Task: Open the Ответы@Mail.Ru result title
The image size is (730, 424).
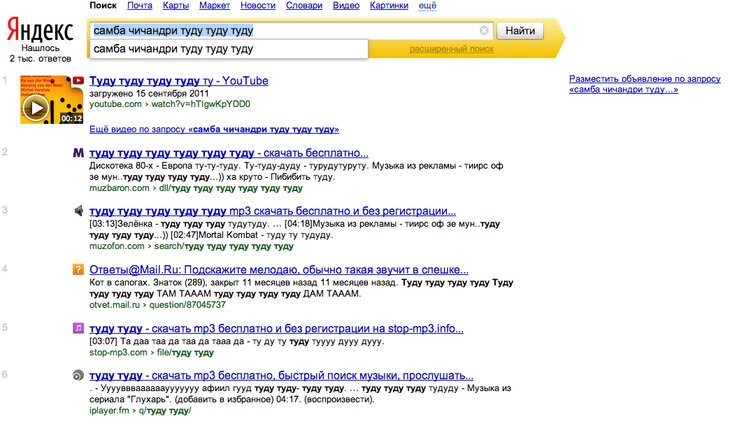Action: tap(279, 269)
